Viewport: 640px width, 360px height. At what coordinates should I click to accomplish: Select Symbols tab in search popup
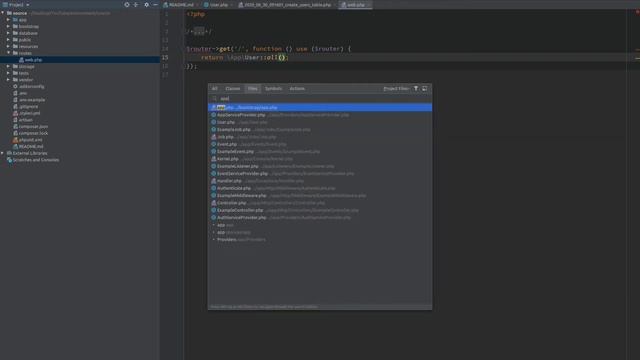pyautogui.click(x=273, y=89)
